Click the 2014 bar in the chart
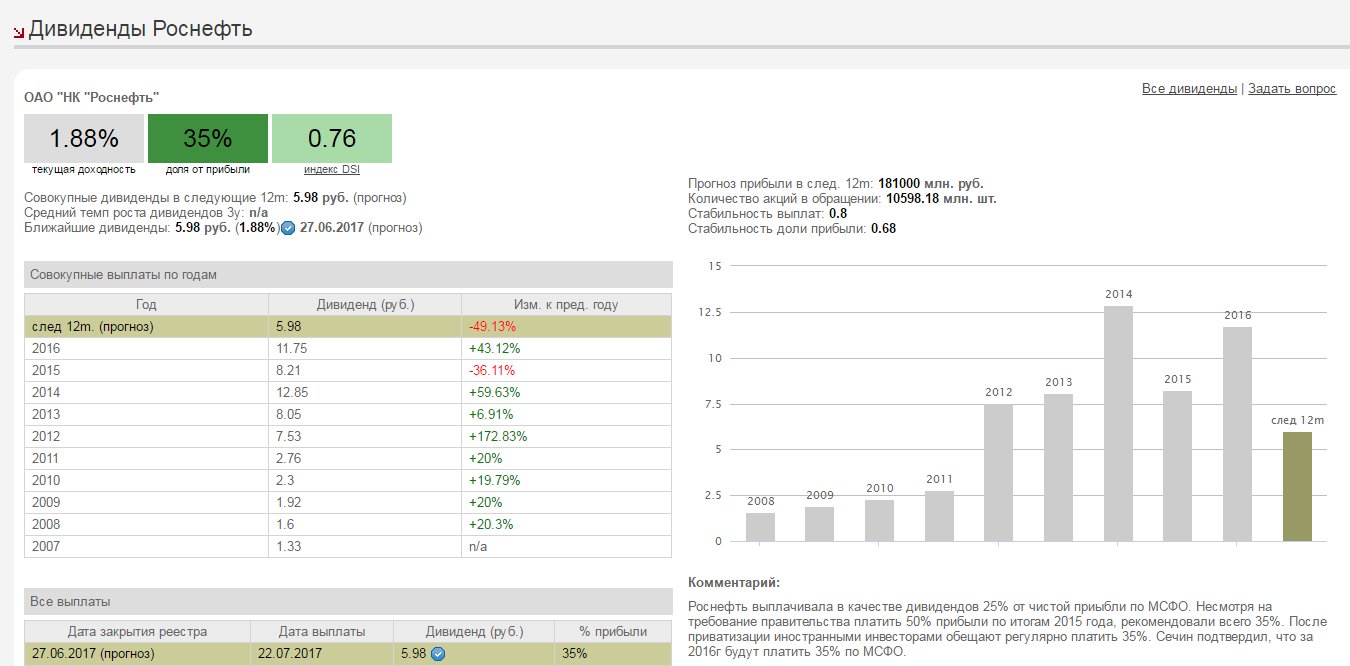The image size is (1350, 666). pyautogui.click(x=1119, y=424)
